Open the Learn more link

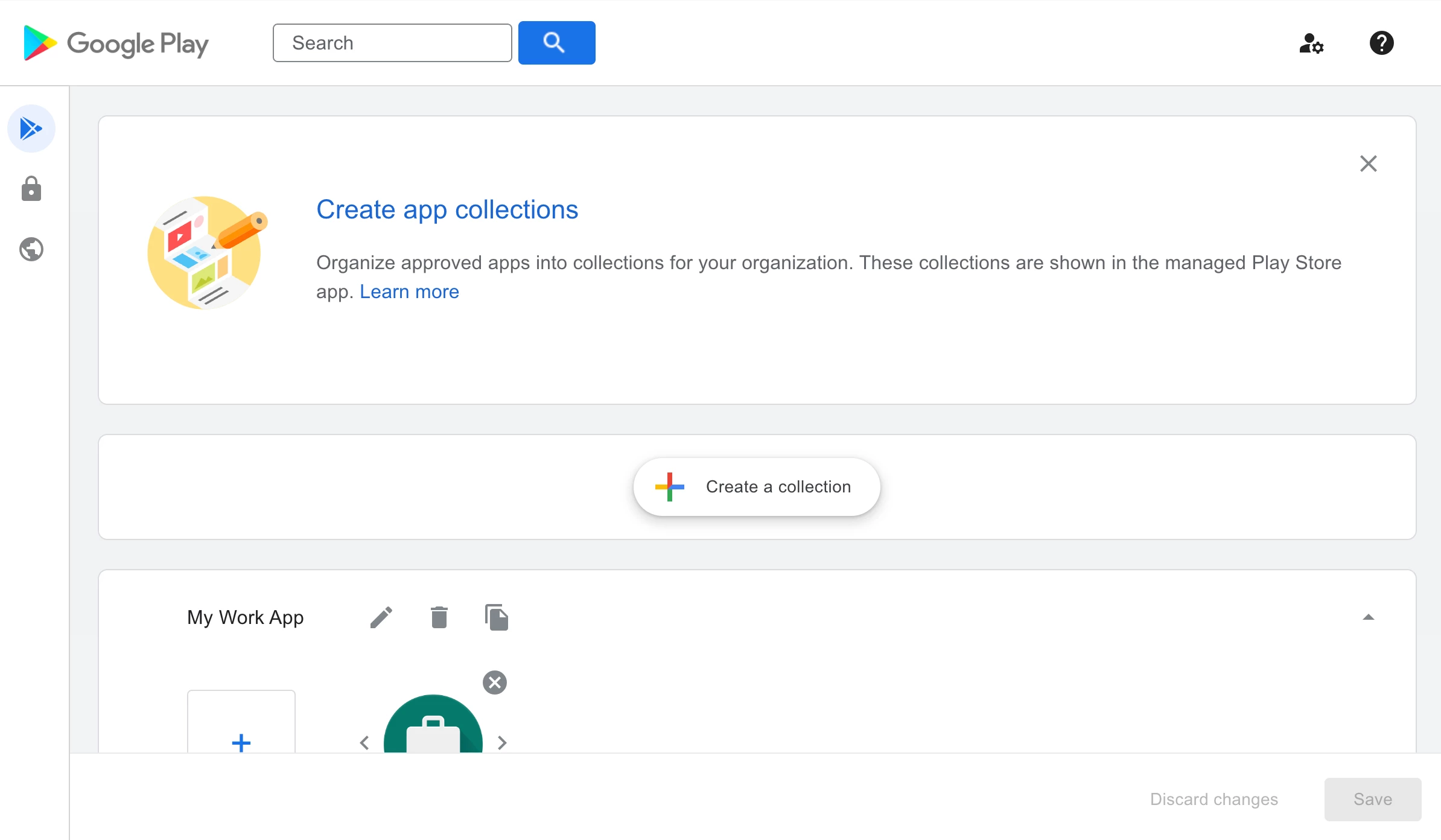click(x=409, y=292)
